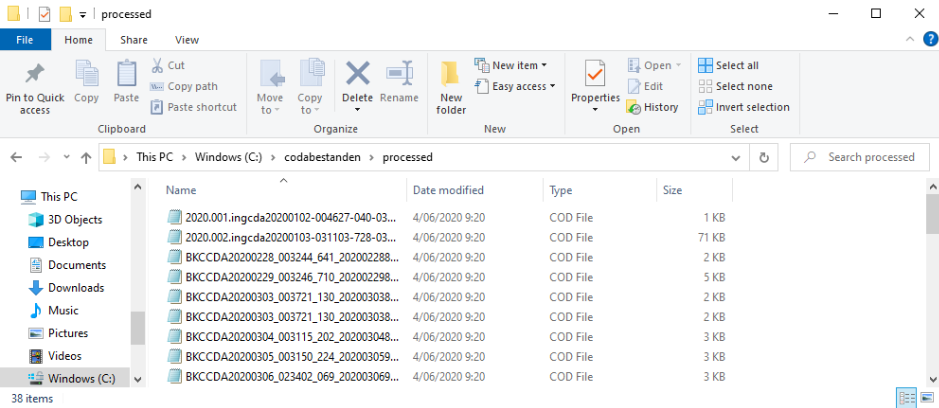Sort files by Date modified column
The width and height of the screenshot is (939, 408).
[x=448, y=190]
